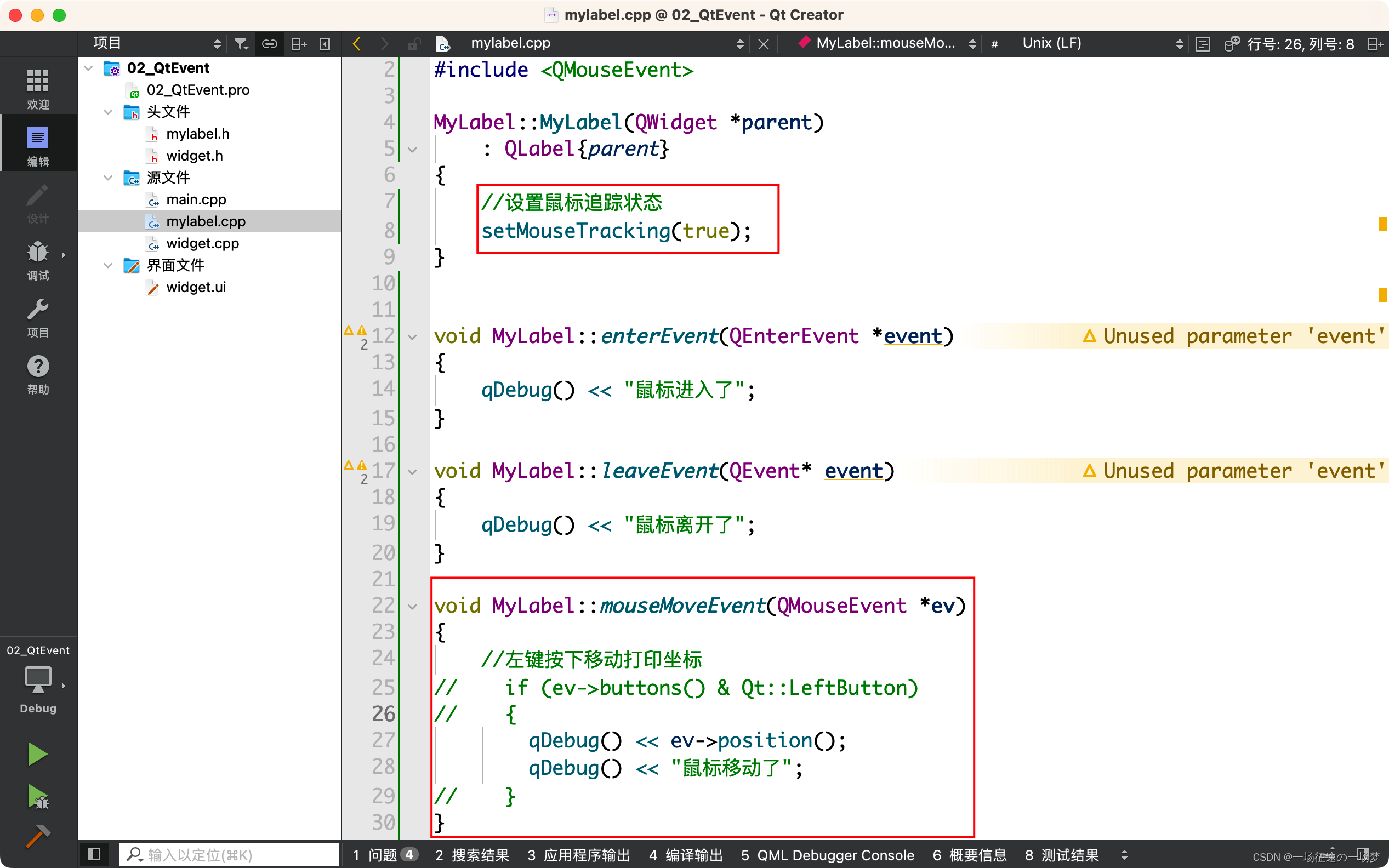Split the editor with the split icon
The height and width of the screenshot is (868, 1389).
click(298, 43)
